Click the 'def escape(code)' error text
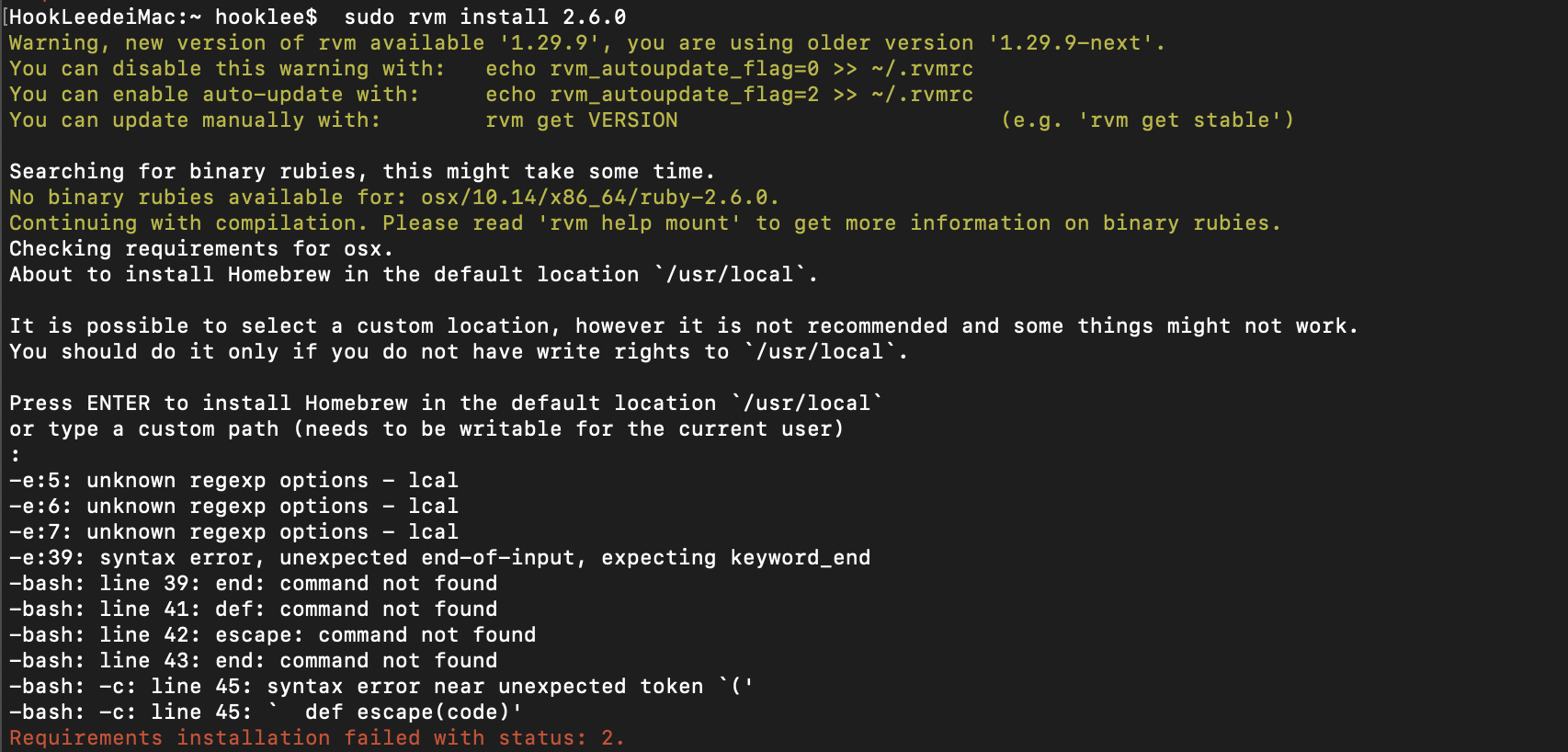Viewport: 1568px width, 752px height. point(407,712)
